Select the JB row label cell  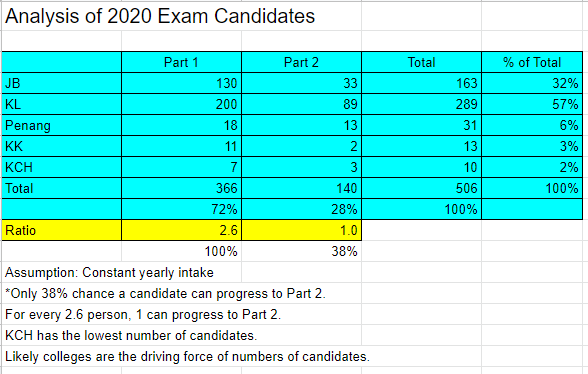(62, 83)
